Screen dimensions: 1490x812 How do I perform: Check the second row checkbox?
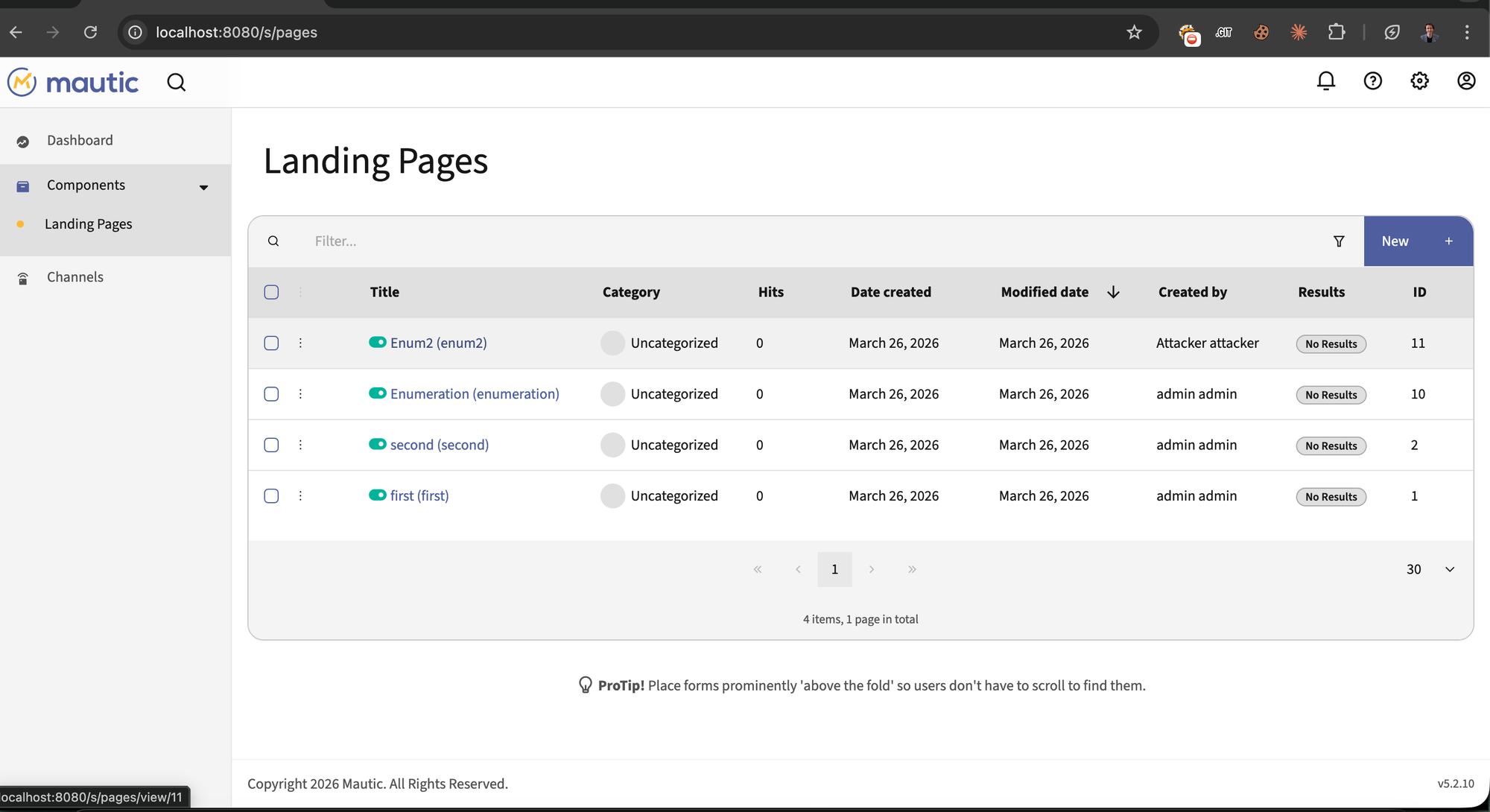(x=271, y=445)
